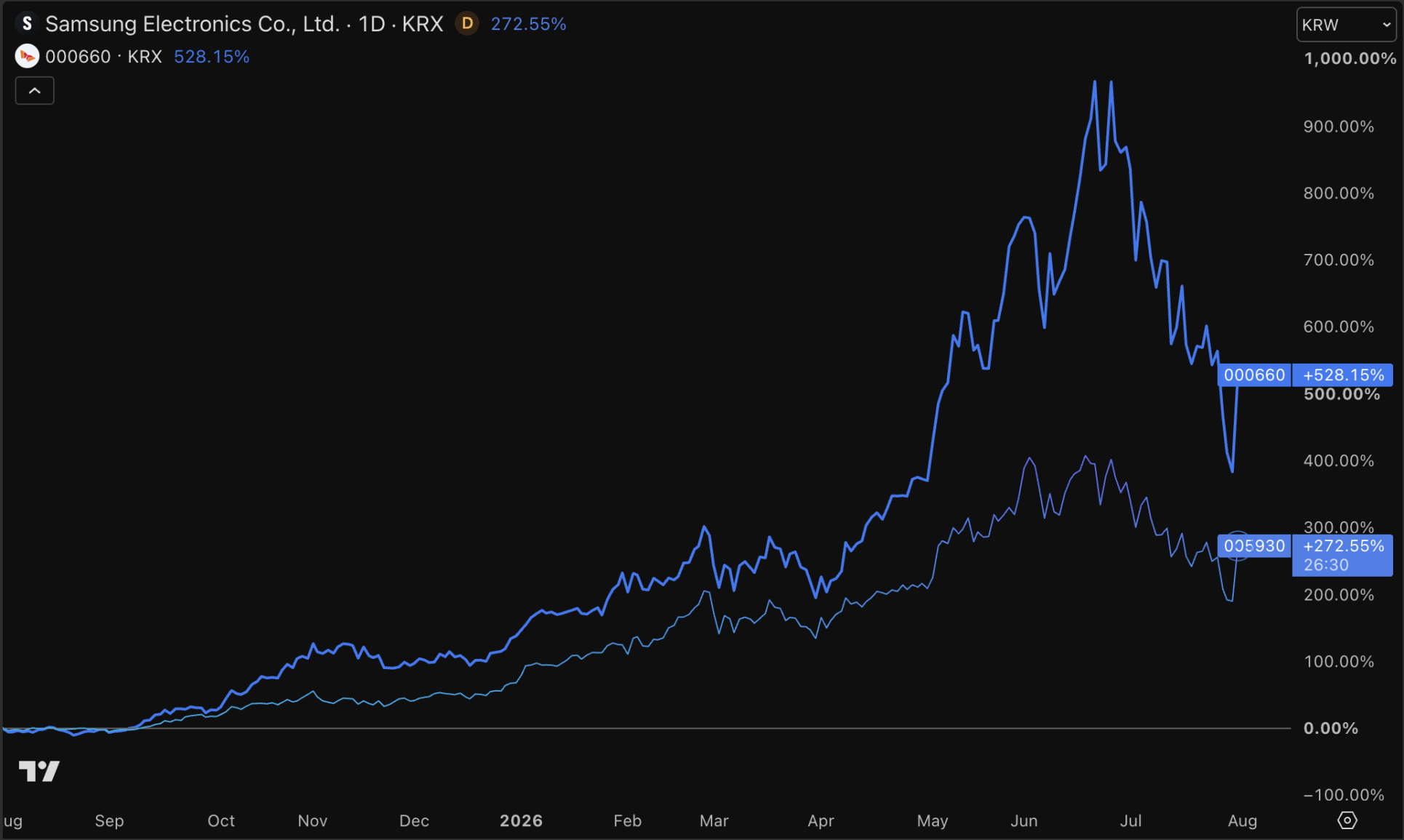Click the +272.55% price tag
This screenshot has height=840, width=1404.
(x=1344, y=545)
